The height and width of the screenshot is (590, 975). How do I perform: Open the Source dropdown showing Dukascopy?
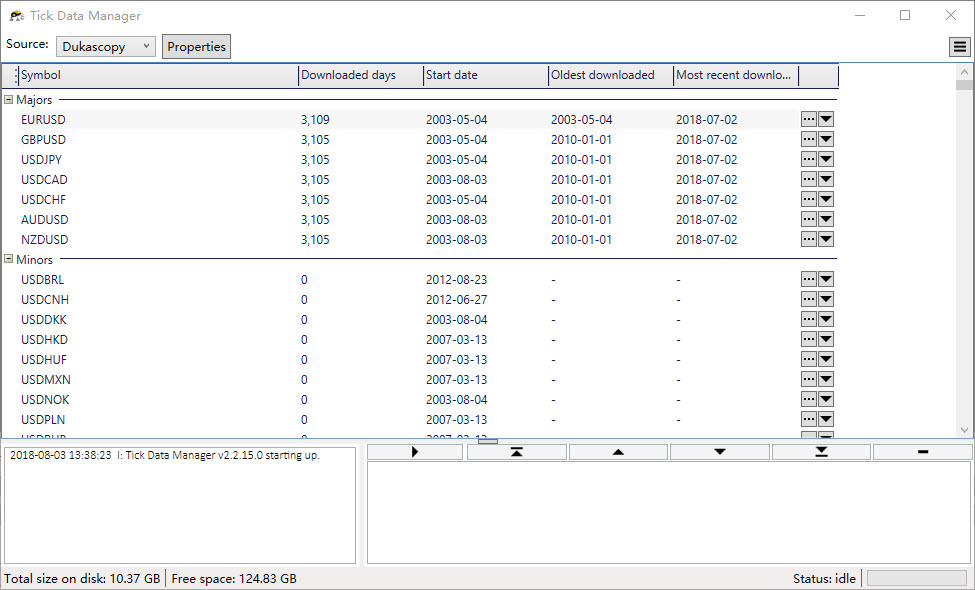click(105, 46)
